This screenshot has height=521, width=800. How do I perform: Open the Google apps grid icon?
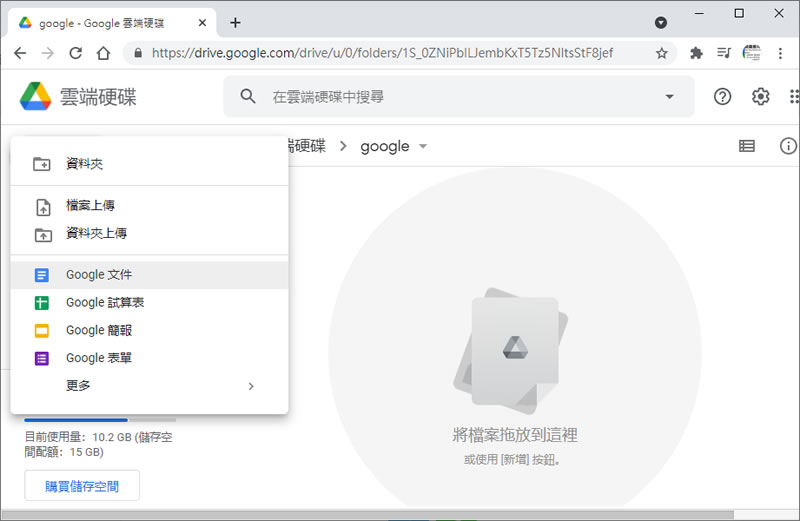(x=794, y=96)
